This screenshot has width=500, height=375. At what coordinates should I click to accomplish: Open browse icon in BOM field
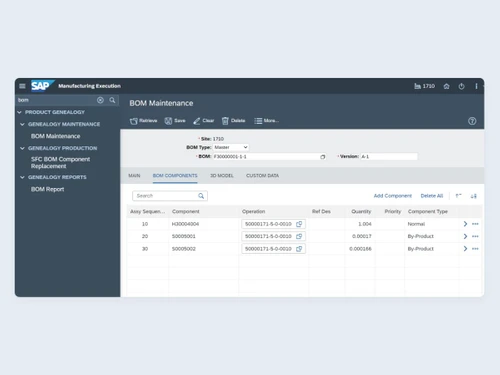tap(323, 157)
